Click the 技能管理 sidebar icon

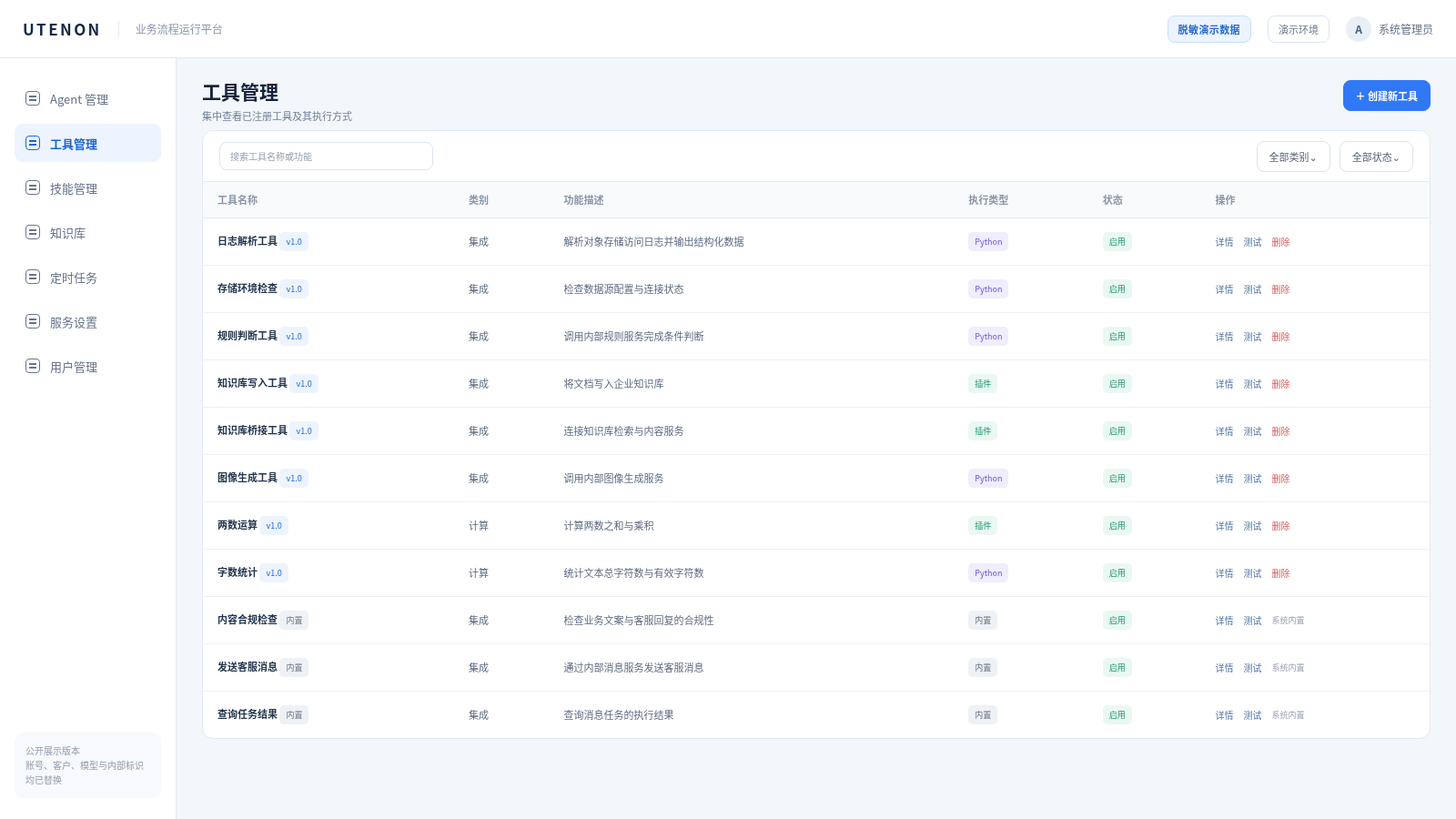[33, 187]
